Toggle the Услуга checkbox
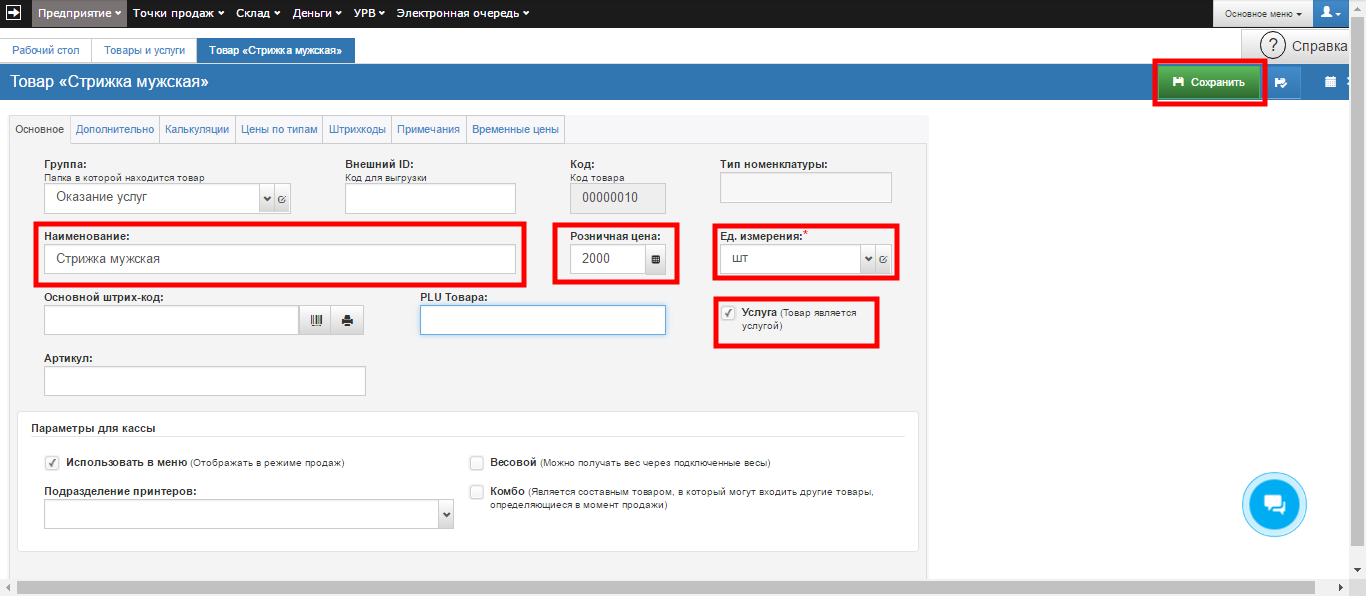The height and width of the screenshot is (596, 1366). tap(728, 313)
